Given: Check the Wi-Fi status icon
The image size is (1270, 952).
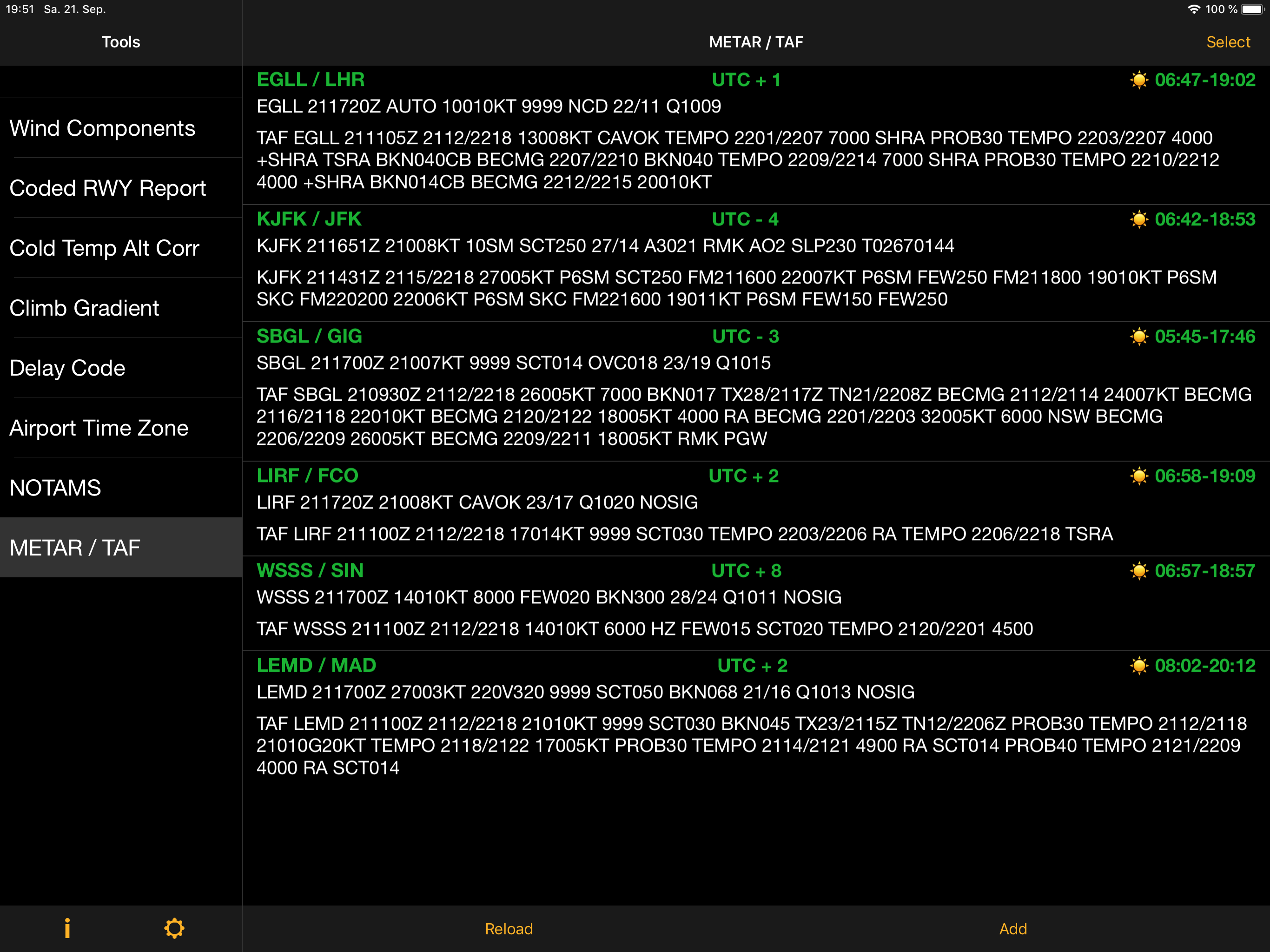Looking at the screenshot, I should tap(1194, 9).
